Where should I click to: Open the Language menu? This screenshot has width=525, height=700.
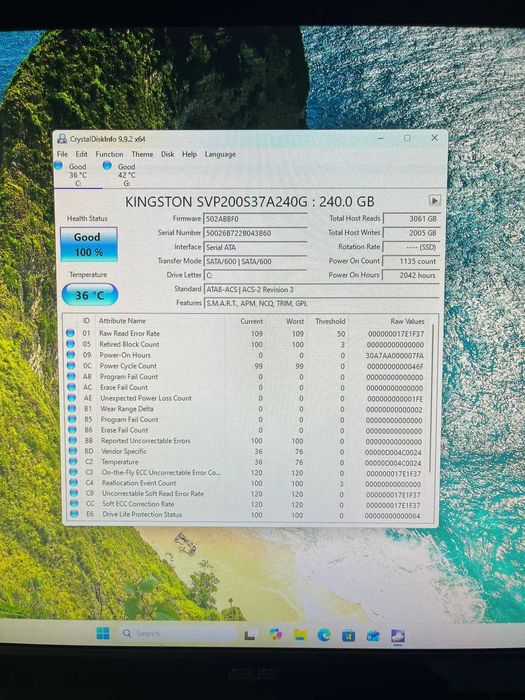(x=220, y=154)
